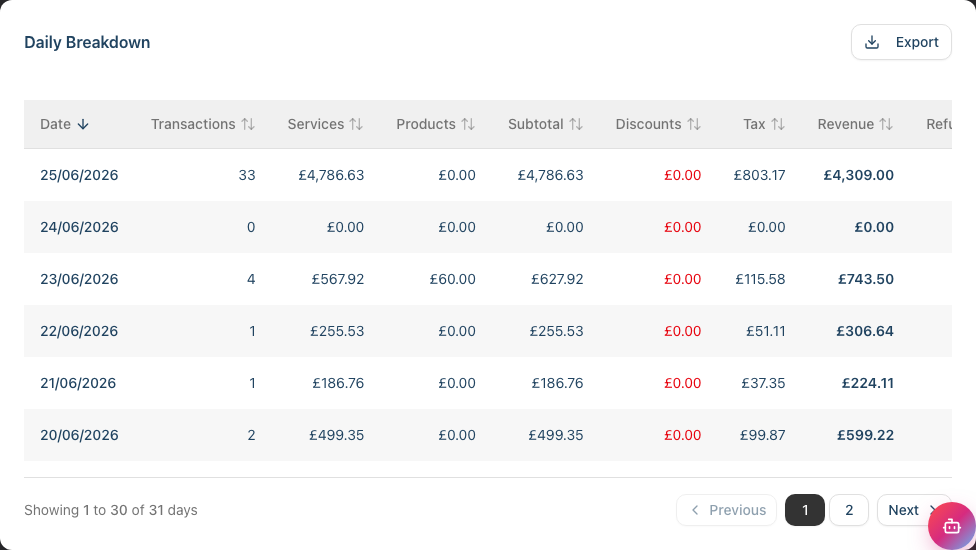Click the Services header label
Screen dimensions: 976x550
pyautogui.click(x=316, y=124)
